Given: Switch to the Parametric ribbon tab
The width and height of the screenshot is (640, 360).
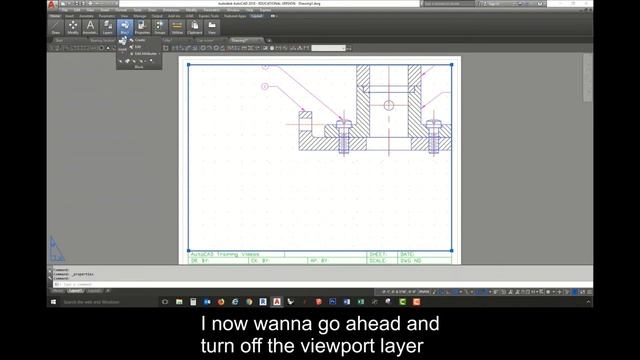Looking at the screenshot, I should point(107,16).
